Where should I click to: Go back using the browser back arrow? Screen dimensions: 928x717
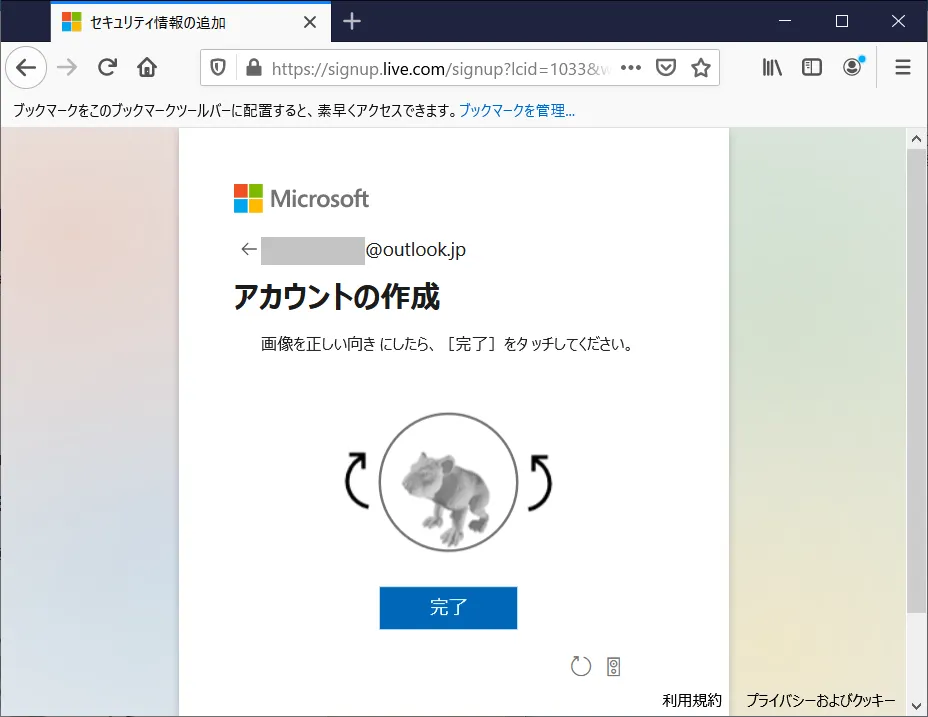[x=26, y=67]
